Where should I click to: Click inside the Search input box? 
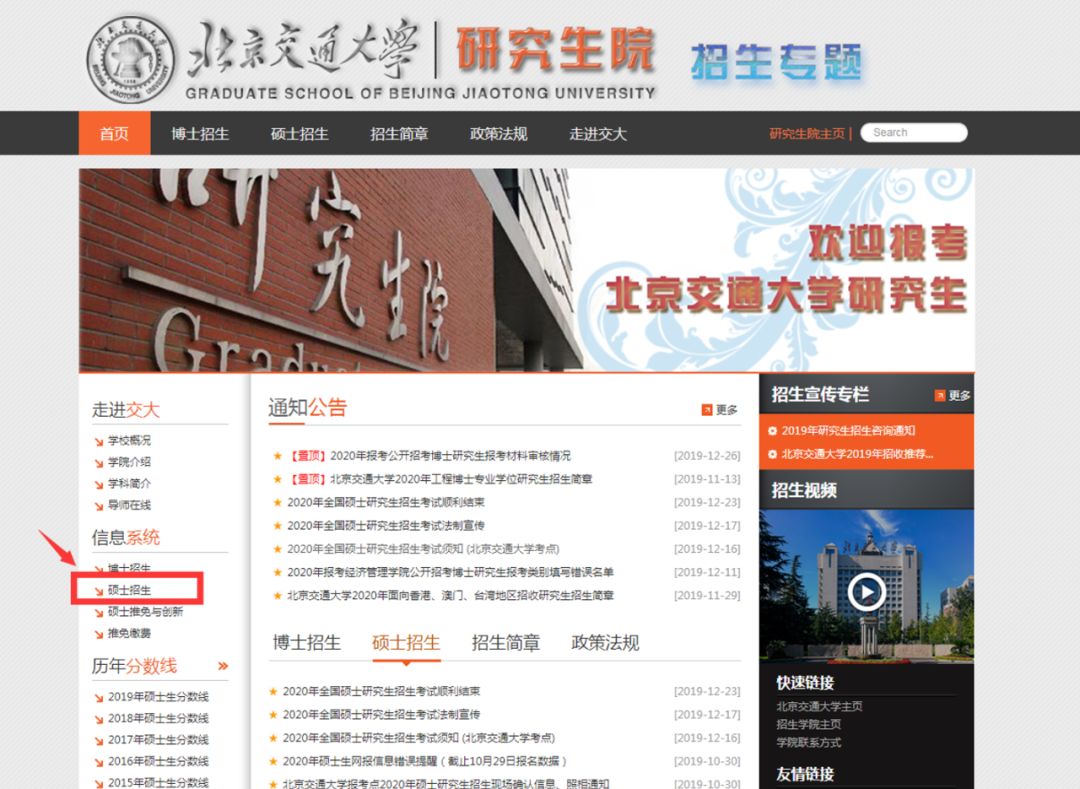(914, 131)
